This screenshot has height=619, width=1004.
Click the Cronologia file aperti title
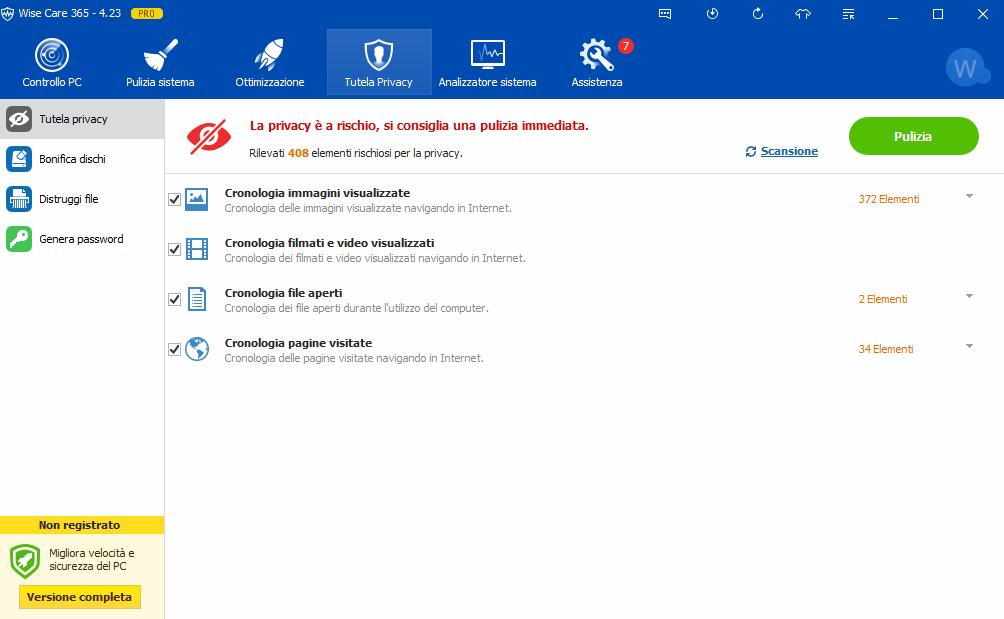[283, 293]
